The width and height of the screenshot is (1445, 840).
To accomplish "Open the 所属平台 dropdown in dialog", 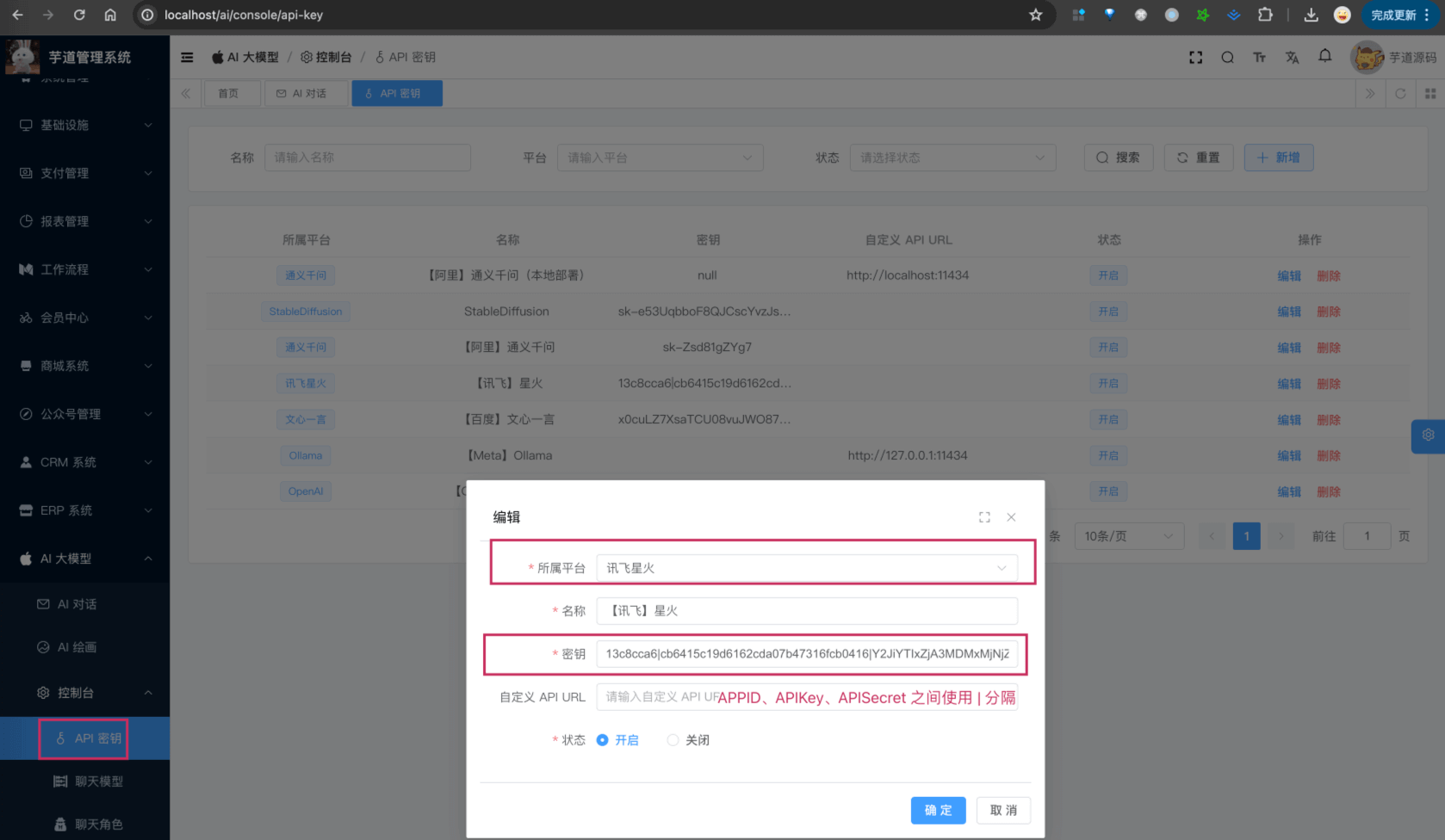I will 806,568.
